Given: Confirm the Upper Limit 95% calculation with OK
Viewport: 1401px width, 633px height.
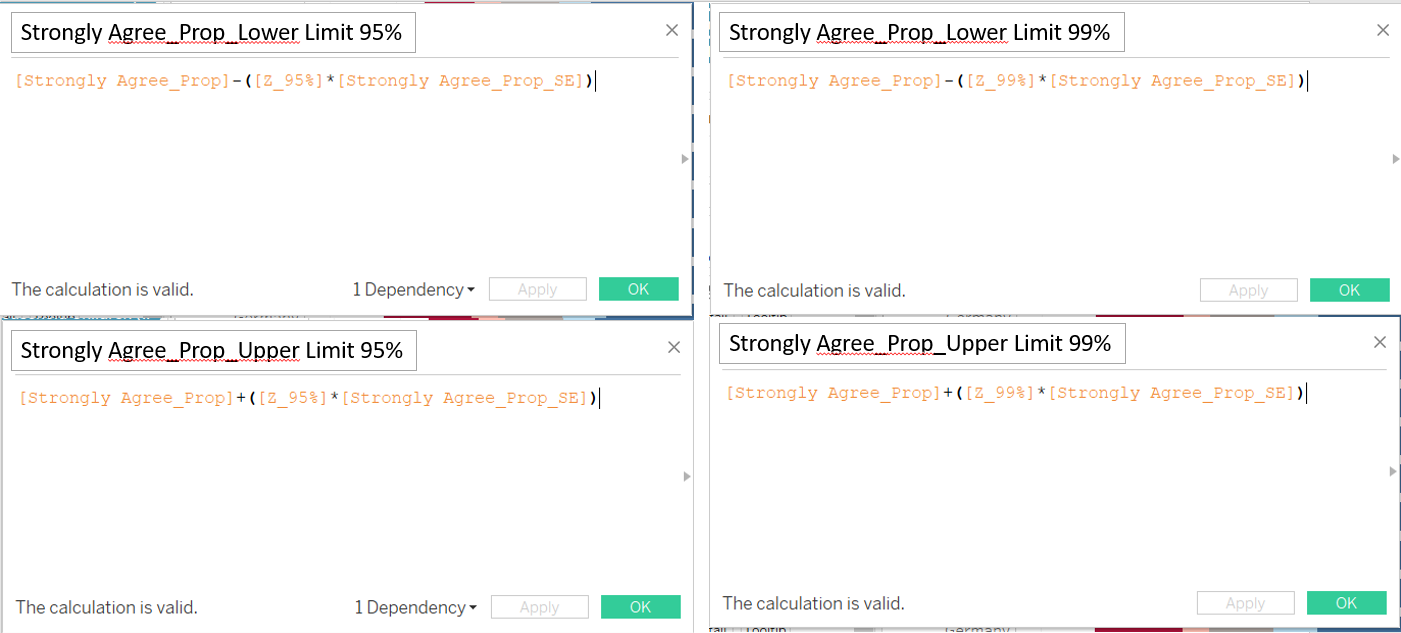Looking at the screenshot, I should (x=640, y=607).
